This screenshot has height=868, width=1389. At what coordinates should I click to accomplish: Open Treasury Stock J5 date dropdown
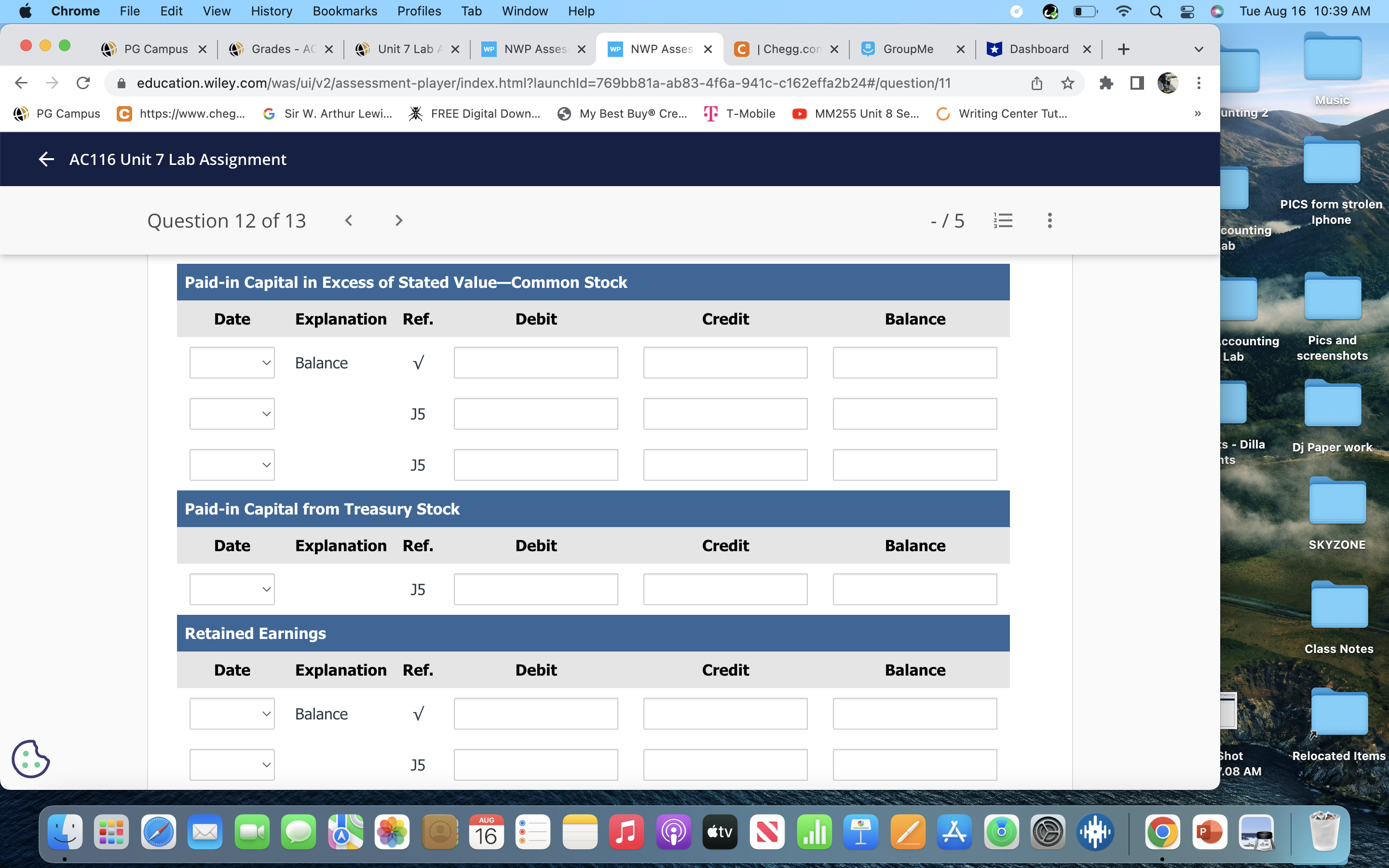click(232, 590)
